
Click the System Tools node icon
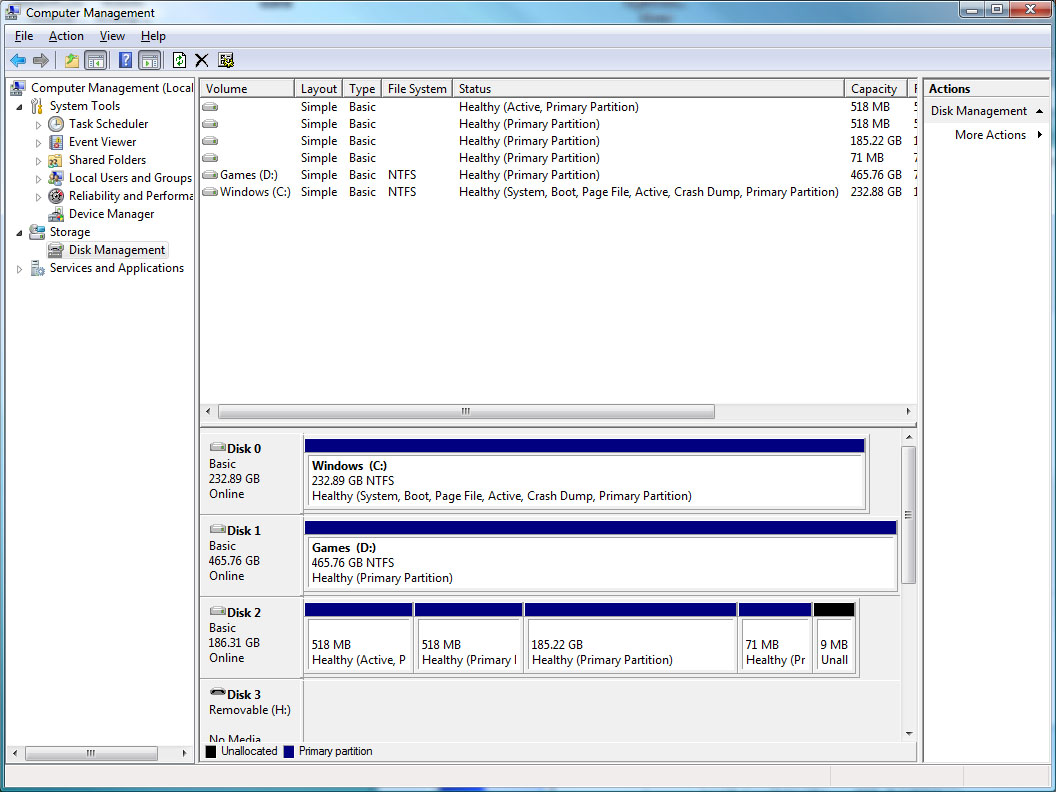click(x=37, y=106)
